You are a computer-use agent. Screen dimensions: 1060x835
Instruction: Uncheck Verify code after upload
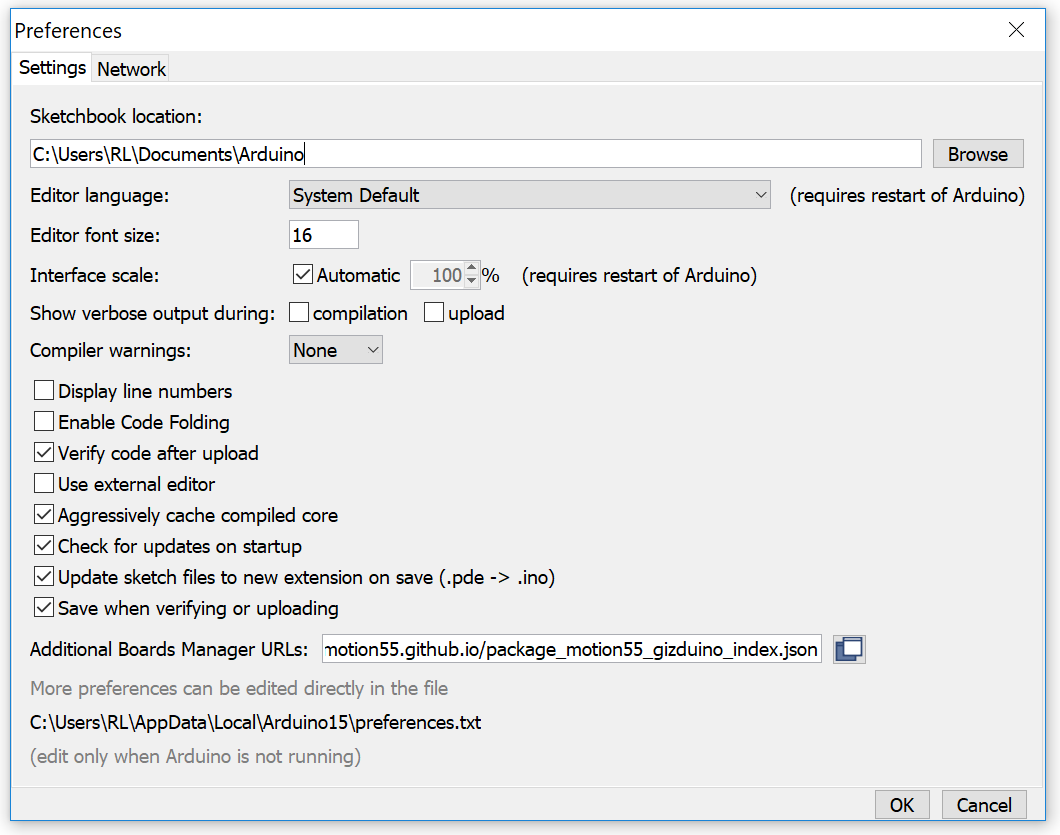click(44, 452)
